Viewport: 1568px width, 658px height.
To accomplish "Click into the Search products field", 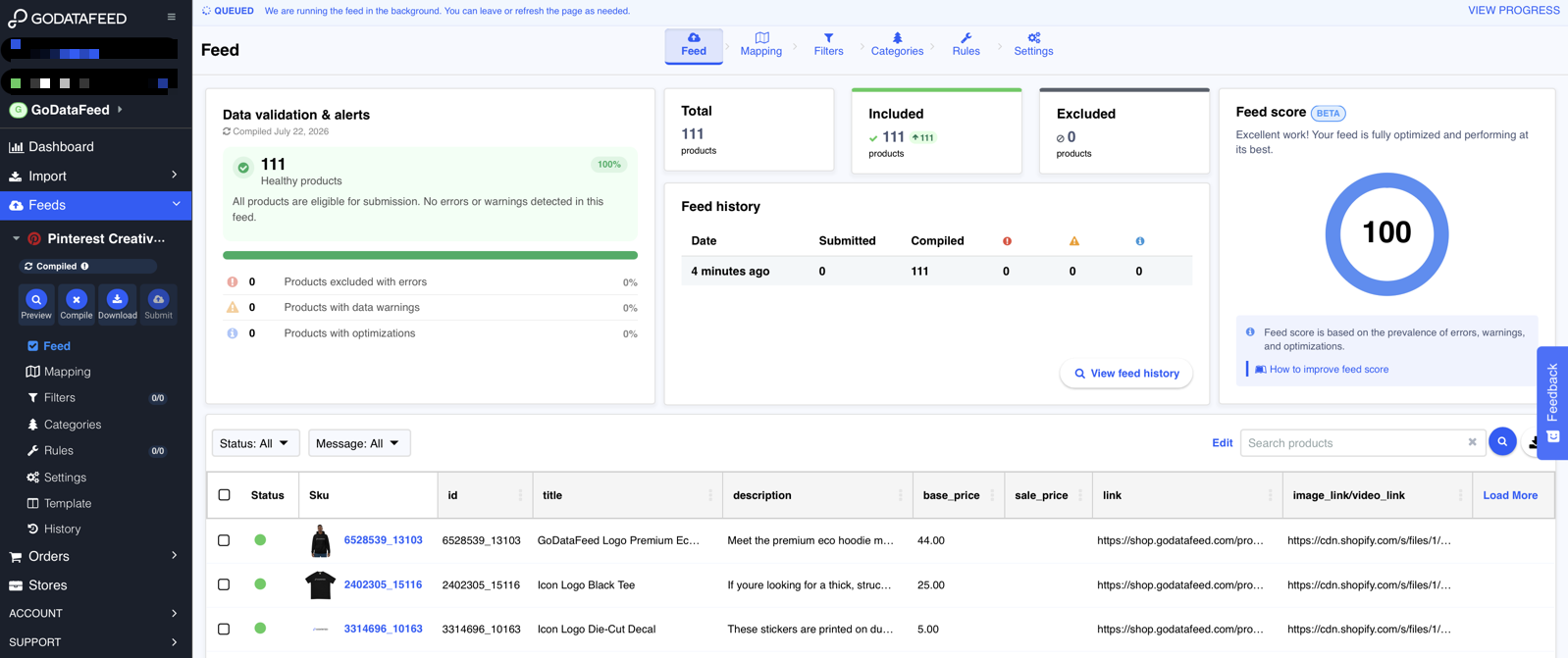I will pos(1354,443).
